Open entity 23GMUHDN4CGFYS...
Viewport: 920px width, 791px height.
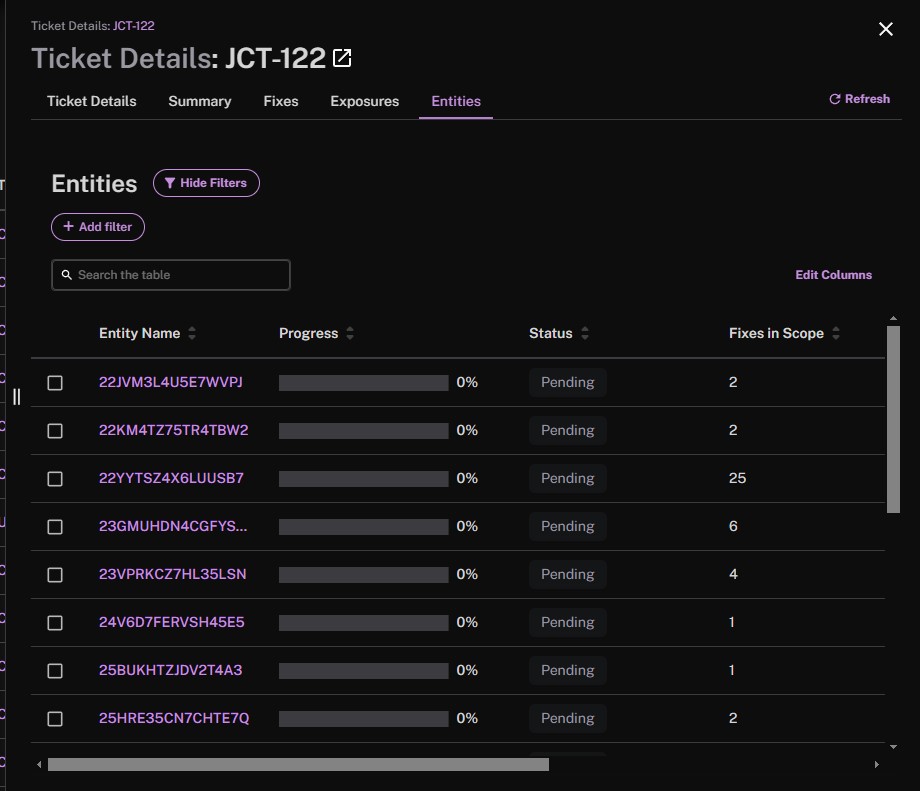tap(173, 526)
